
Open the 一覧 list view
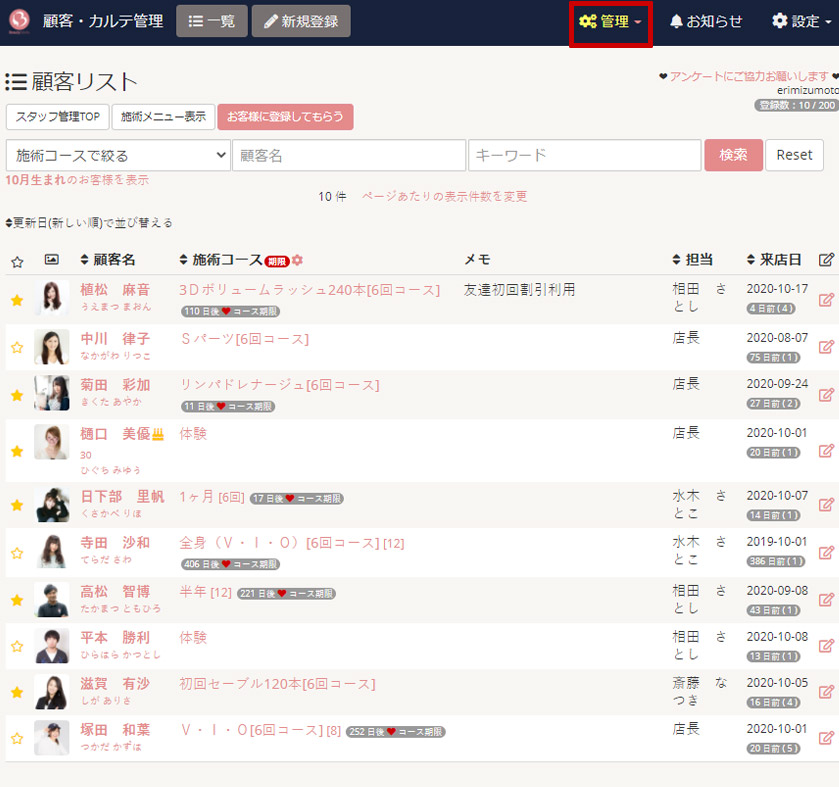(x=212, y=21)
